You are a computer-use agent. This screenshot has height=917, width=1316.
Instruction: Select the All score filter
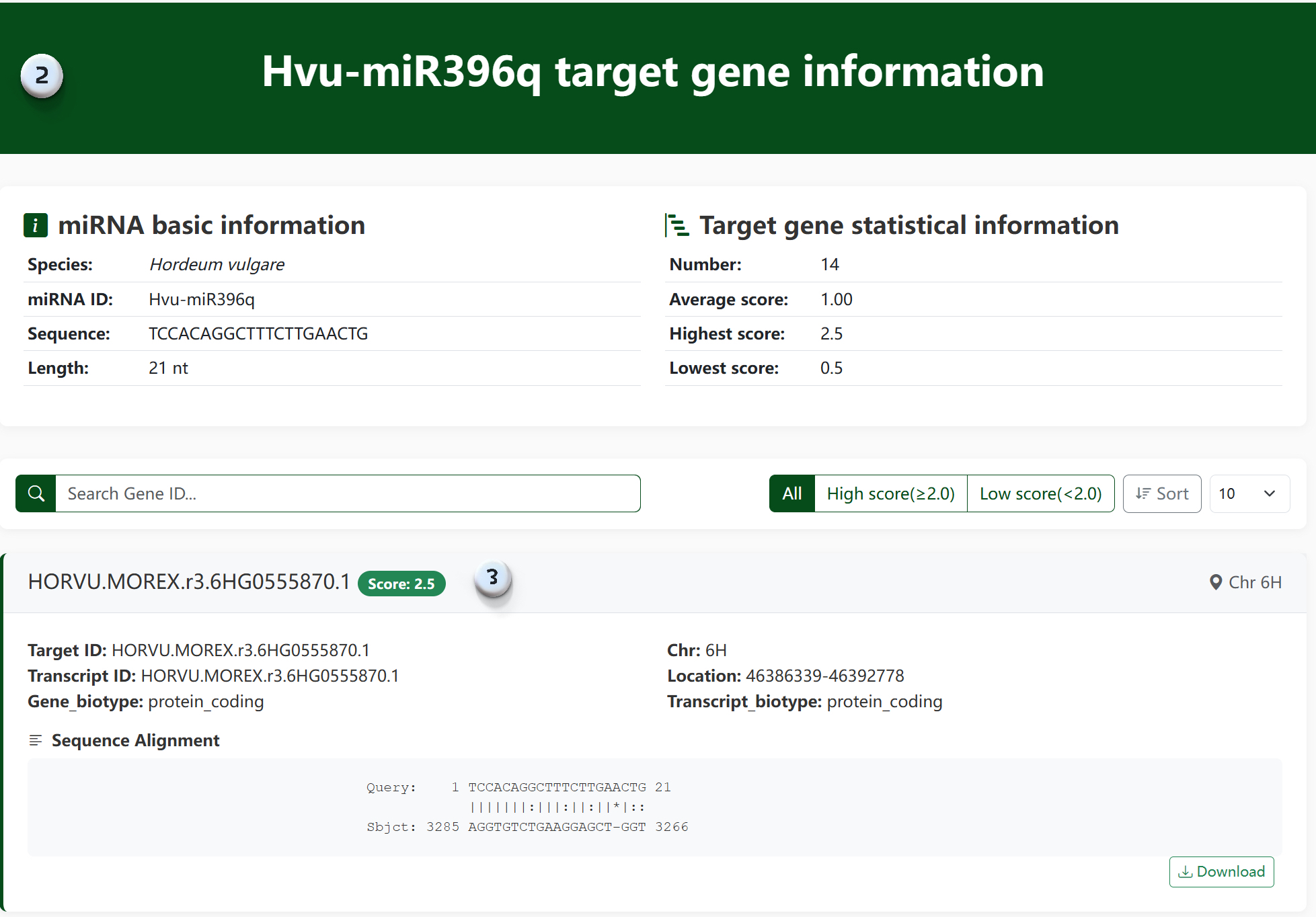[792, 493]
